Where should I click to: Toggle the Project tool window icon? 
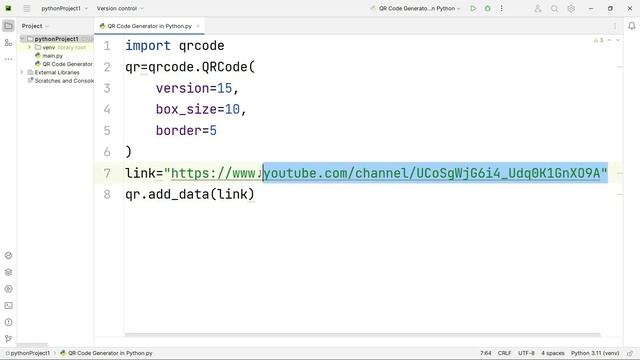[x=8, y=26]
